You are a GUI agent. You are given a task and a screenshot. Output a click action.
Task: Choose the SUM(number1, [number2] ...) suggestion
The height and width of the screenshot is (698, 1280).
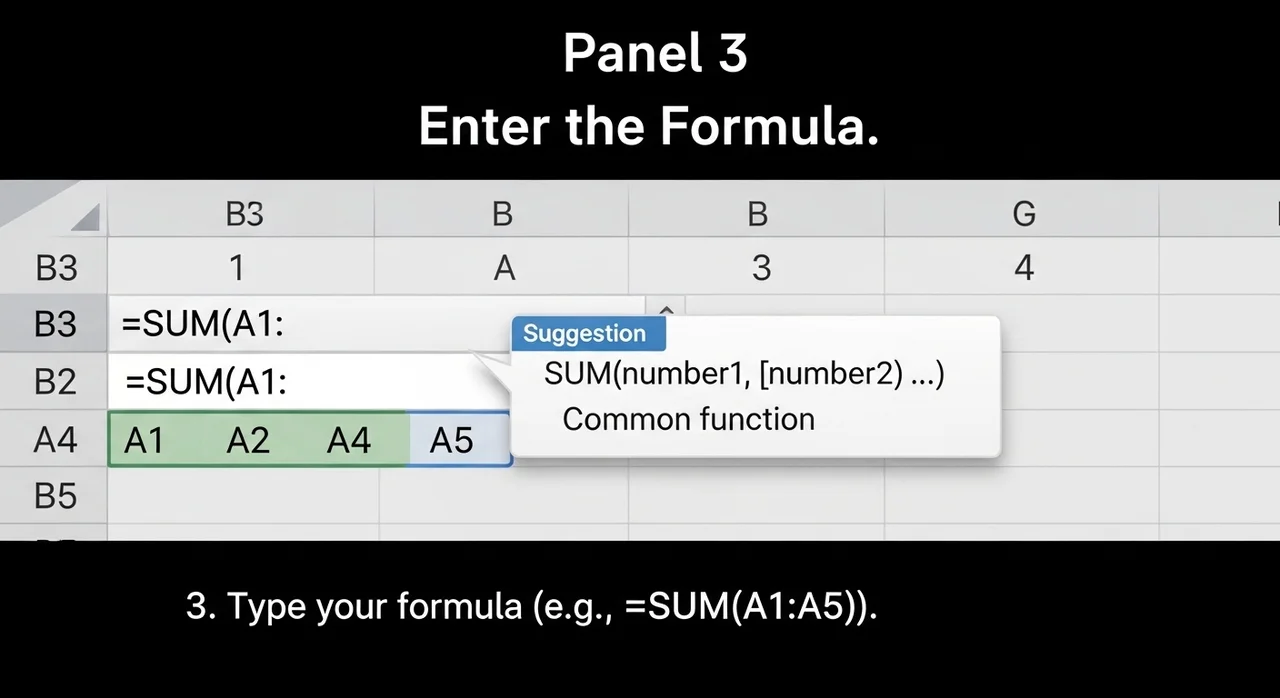pyautogui.click(x=744, y=375)
